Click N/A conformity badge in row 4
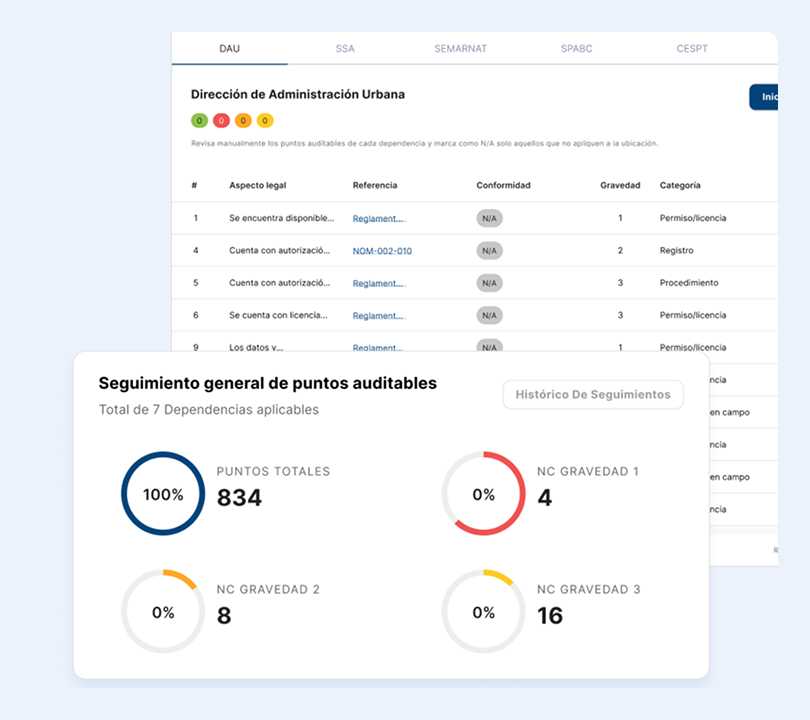The height and width of the screenshot is (720, 810). (489, 251)
